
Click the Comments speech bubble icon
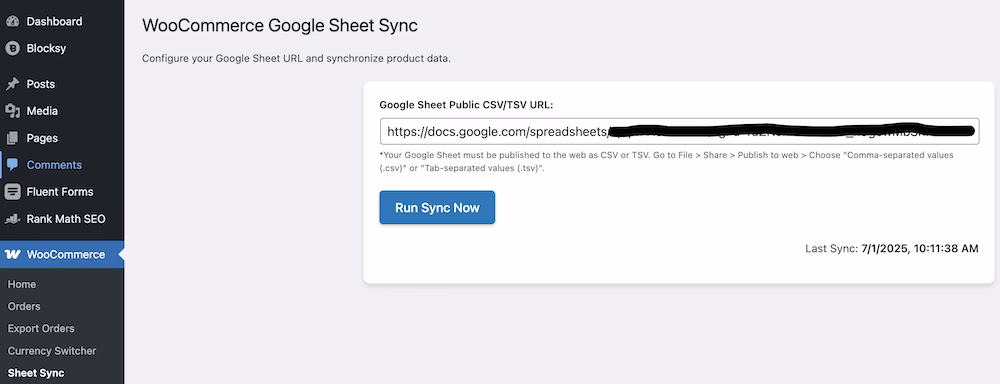click(x=13, y=165)
